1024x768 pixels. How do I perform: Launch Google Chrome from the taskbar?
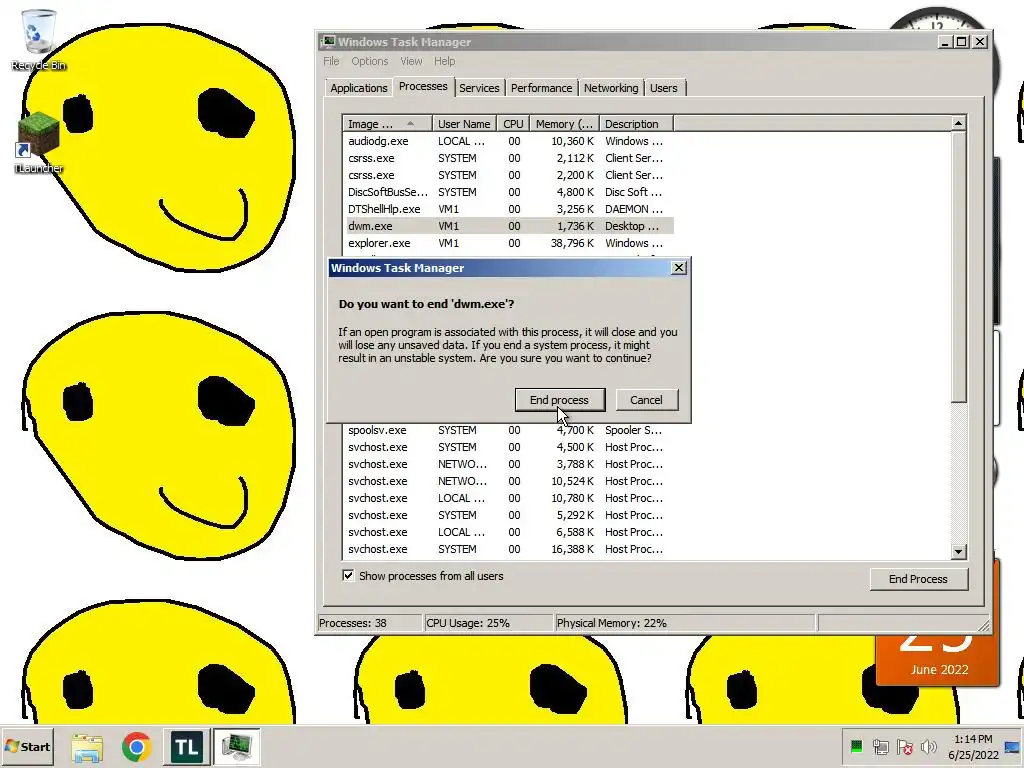[136, 747]
